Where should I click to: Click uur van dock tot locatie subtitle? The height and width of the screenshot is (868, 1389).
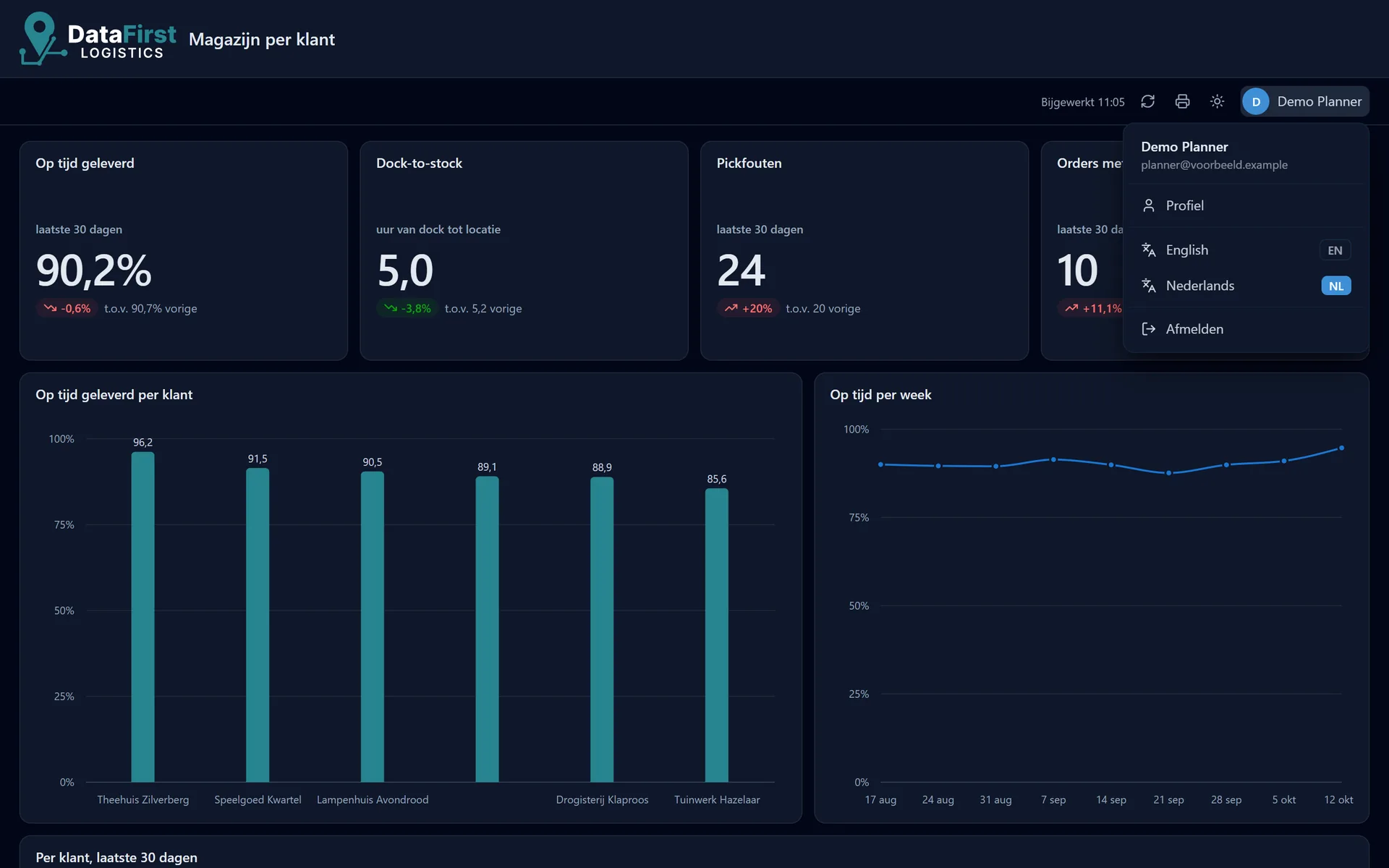(x=438, y=229)
